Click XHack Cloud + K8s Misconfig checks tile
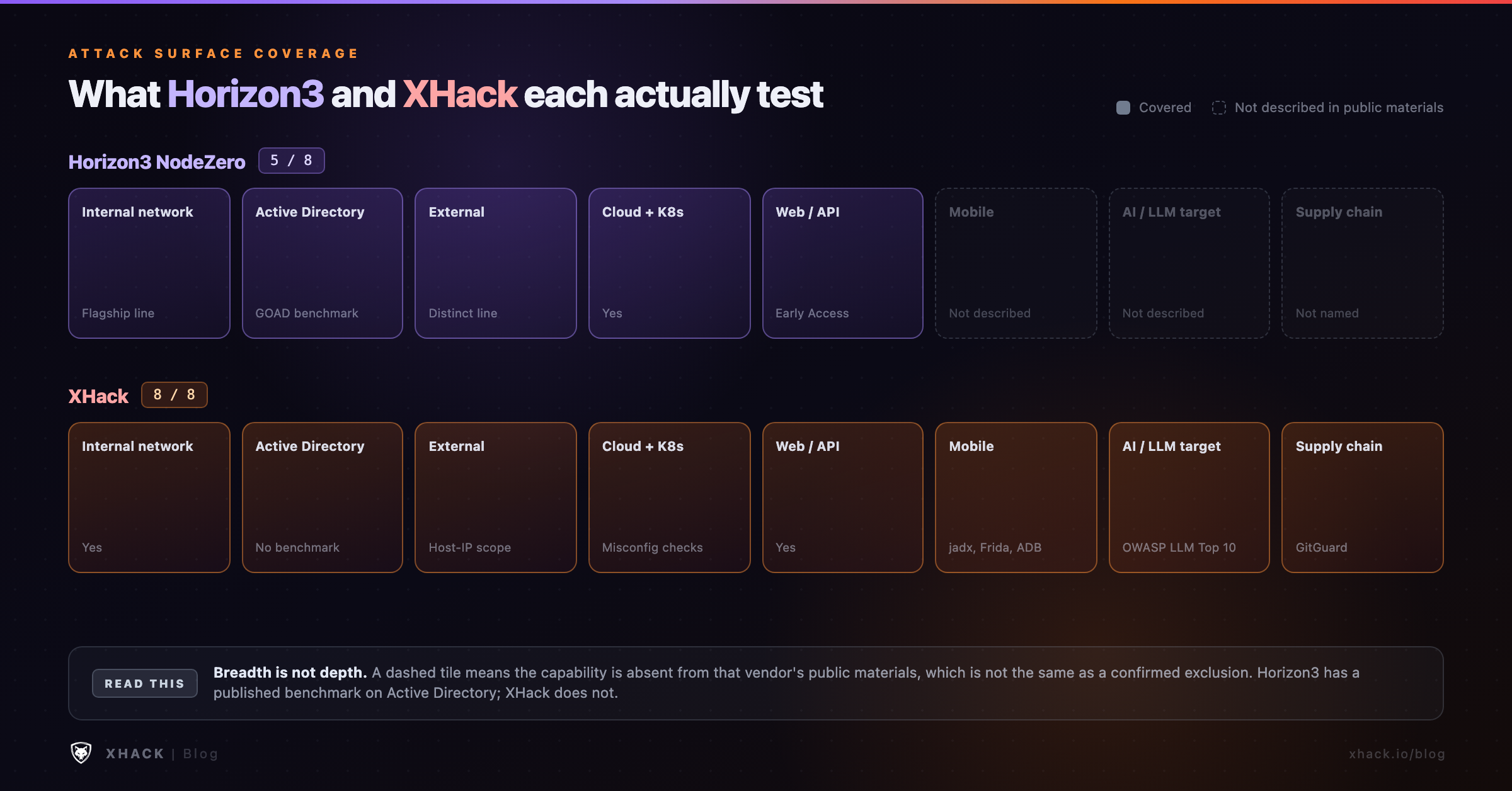This screenshot has height=791, width=1512. (x=670, y=498)
